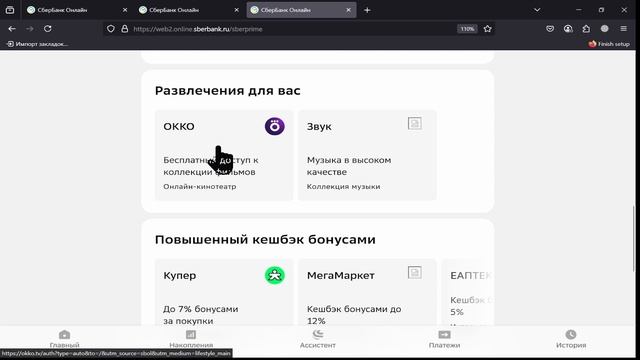Open Ассистент icon in bottom navigation
This screenshot has width=640, height=360.
[x=318, y=335]
